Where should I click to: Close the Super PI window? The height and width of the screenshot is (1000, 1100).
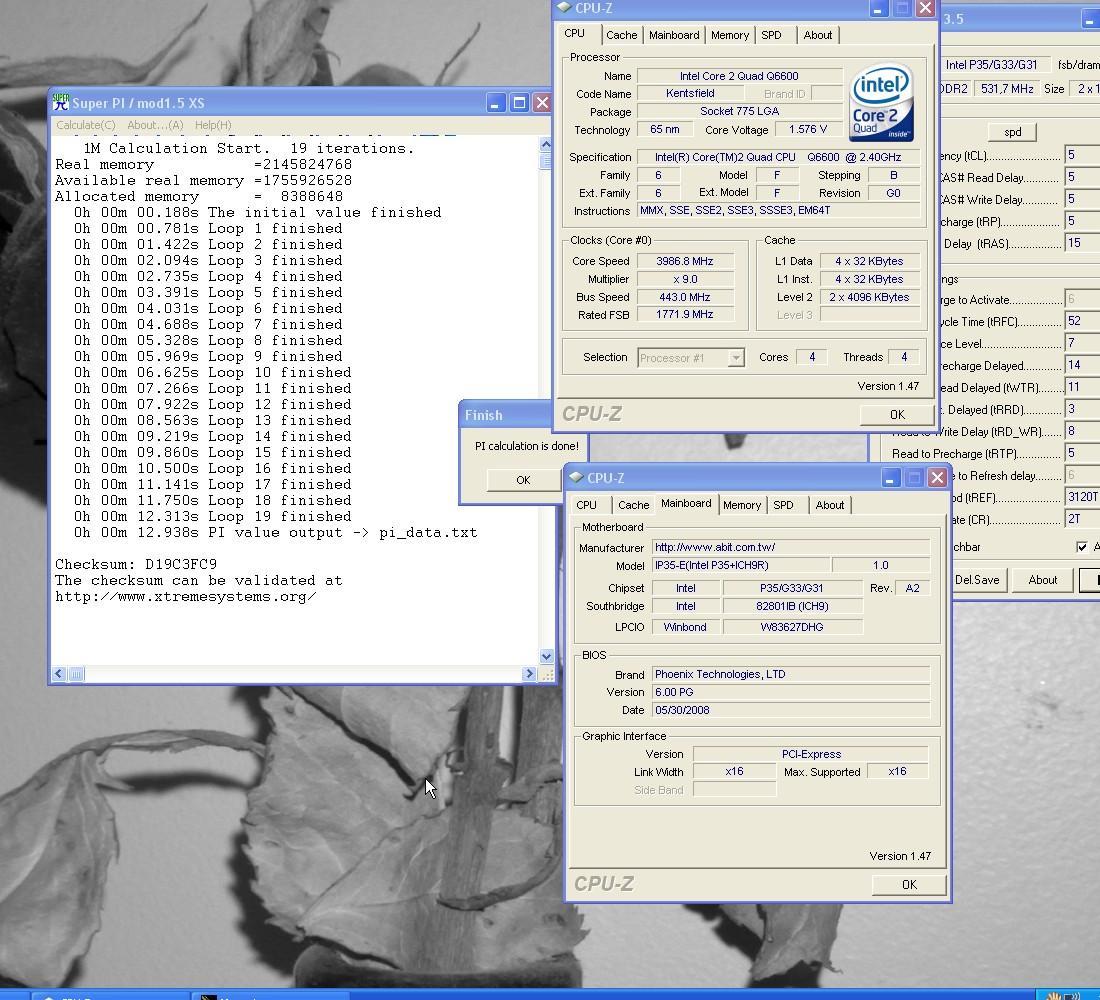[x=542, y=103]
